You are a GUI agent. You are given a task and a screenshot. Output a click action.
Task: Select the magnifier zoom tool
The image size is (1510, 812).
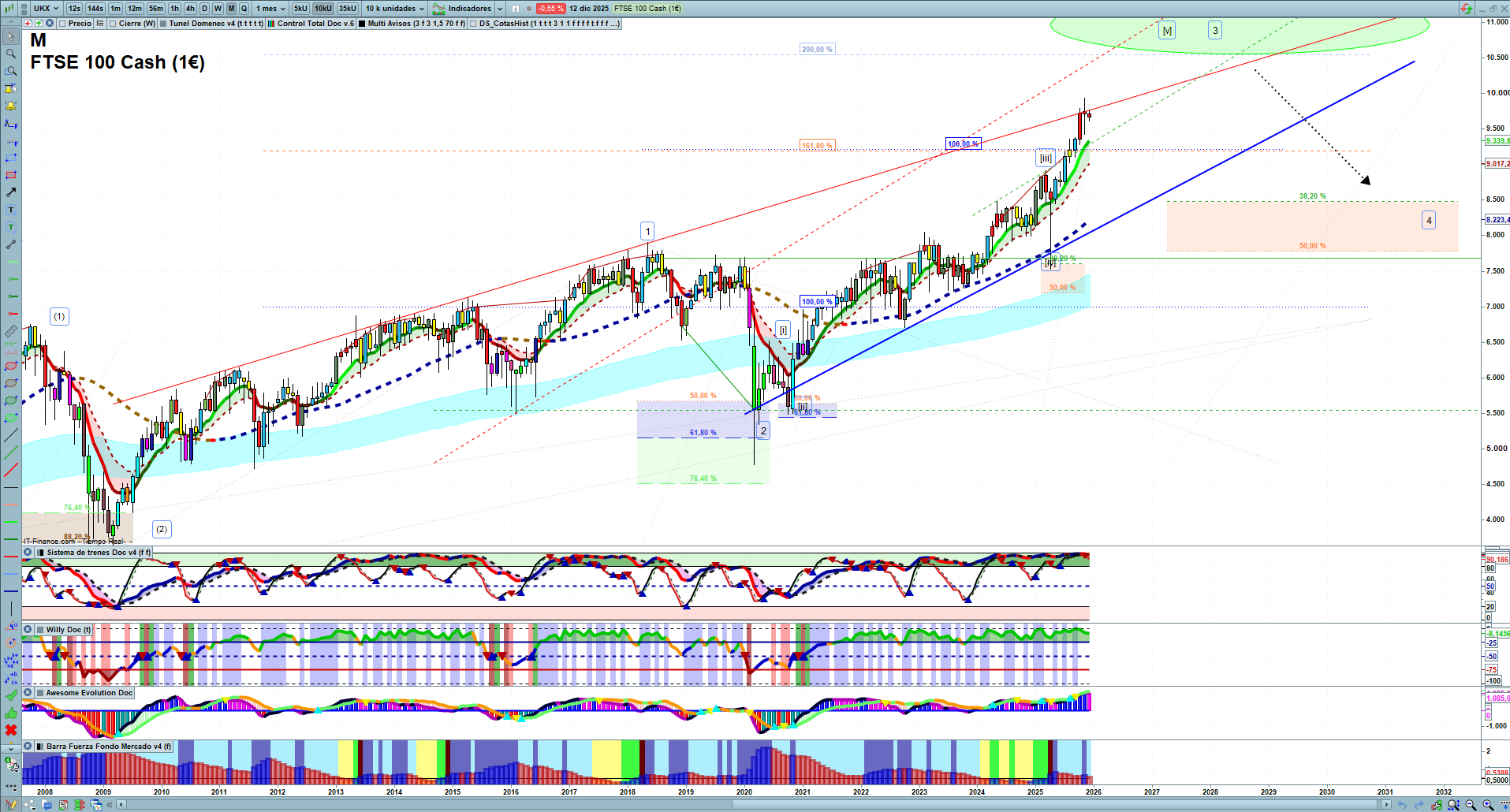coord(11,54)
